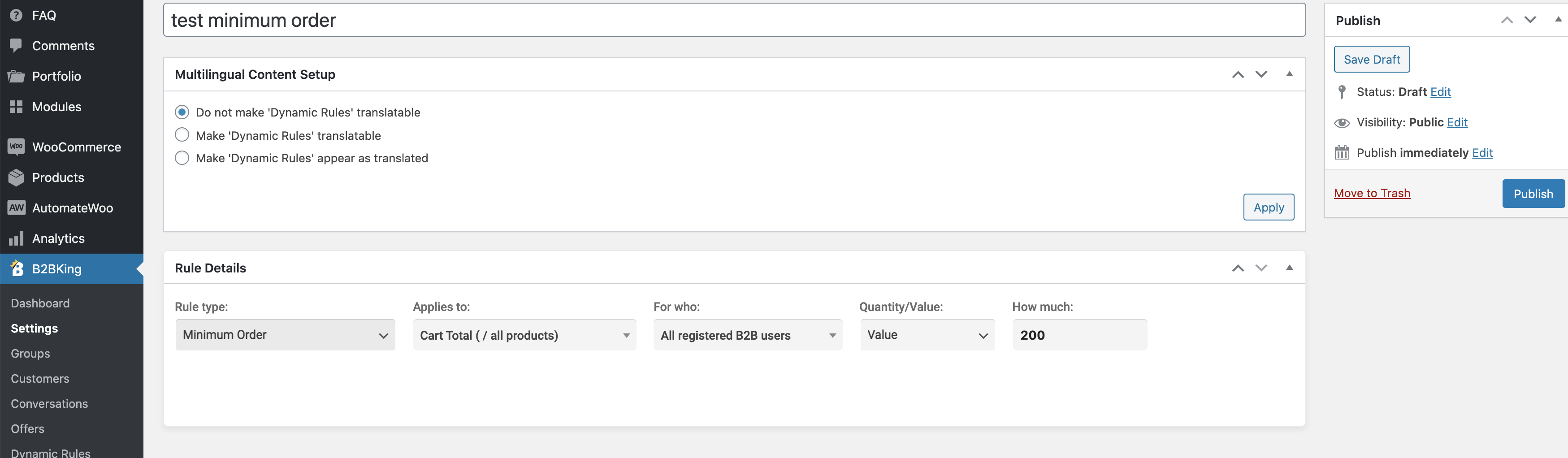Click the B2BKing logo icon
The width and height of the screenshot is (1568, 458).
click(x=17, y=268)
